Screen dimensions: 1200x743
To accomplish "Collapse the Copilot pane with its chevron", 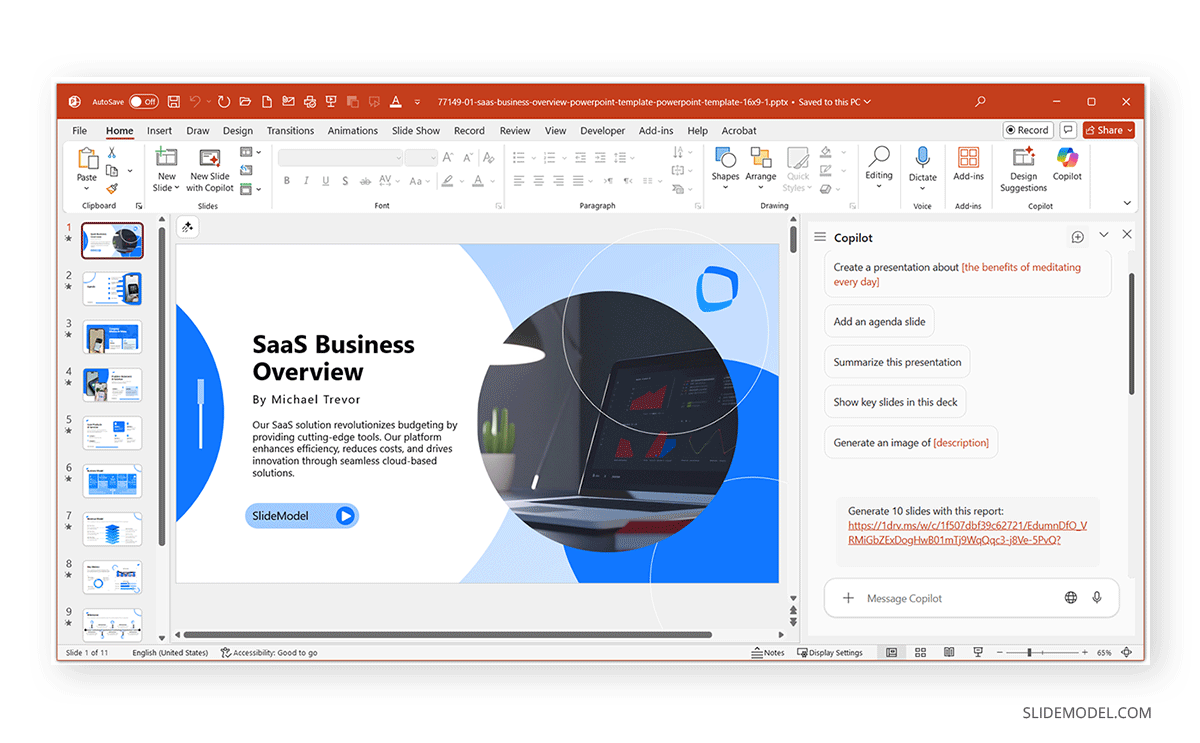I will (1103, 234).
